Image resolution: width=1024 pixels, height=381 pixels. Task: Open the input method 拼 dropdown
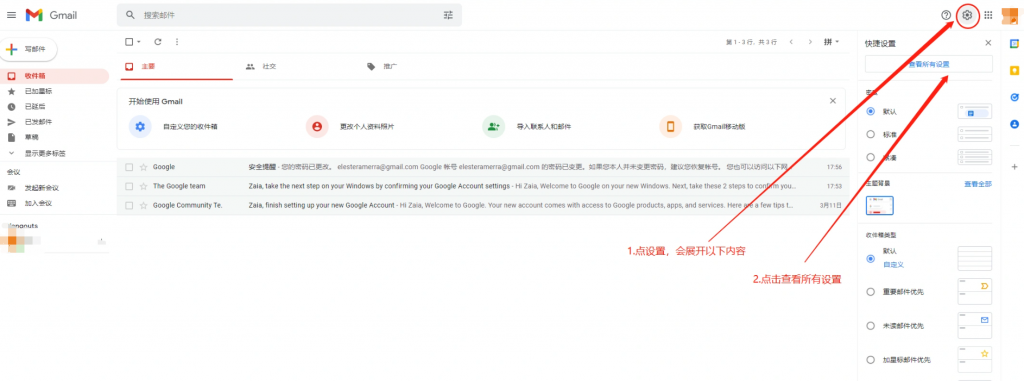point(831,42)
